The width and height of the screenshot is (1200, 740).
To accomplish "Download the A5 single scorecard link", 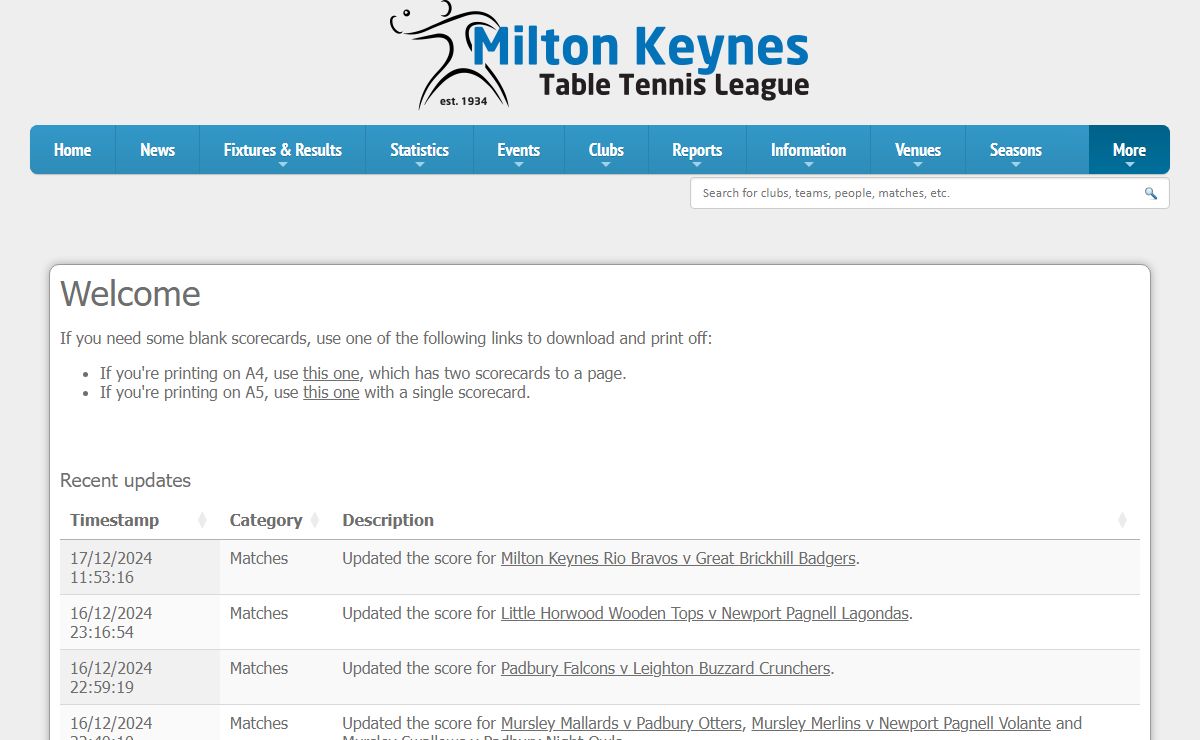I will [331, 392].
